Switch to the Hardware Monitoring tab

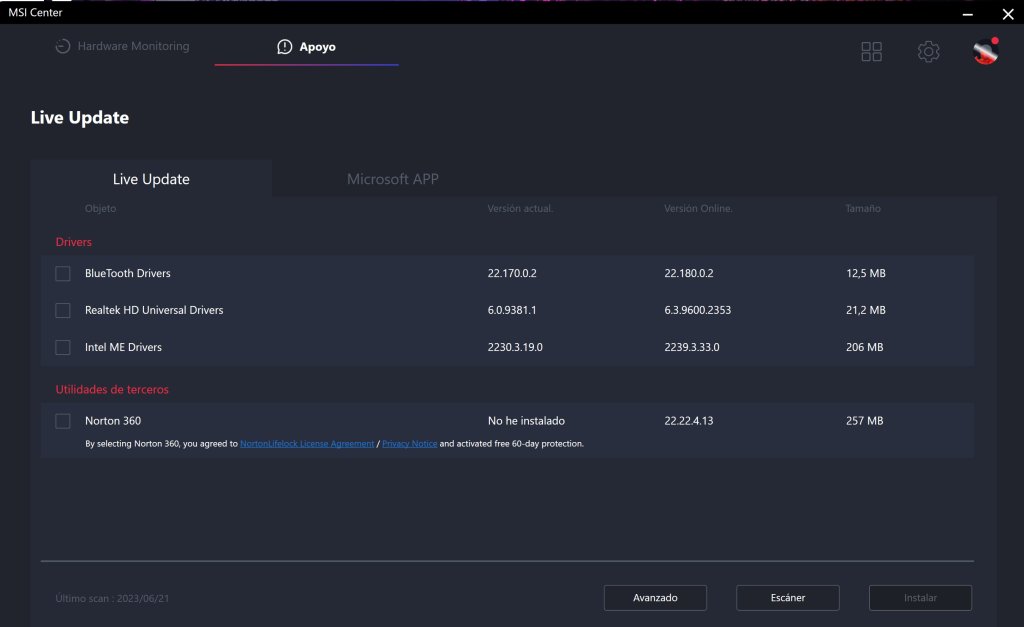(122, 46)
